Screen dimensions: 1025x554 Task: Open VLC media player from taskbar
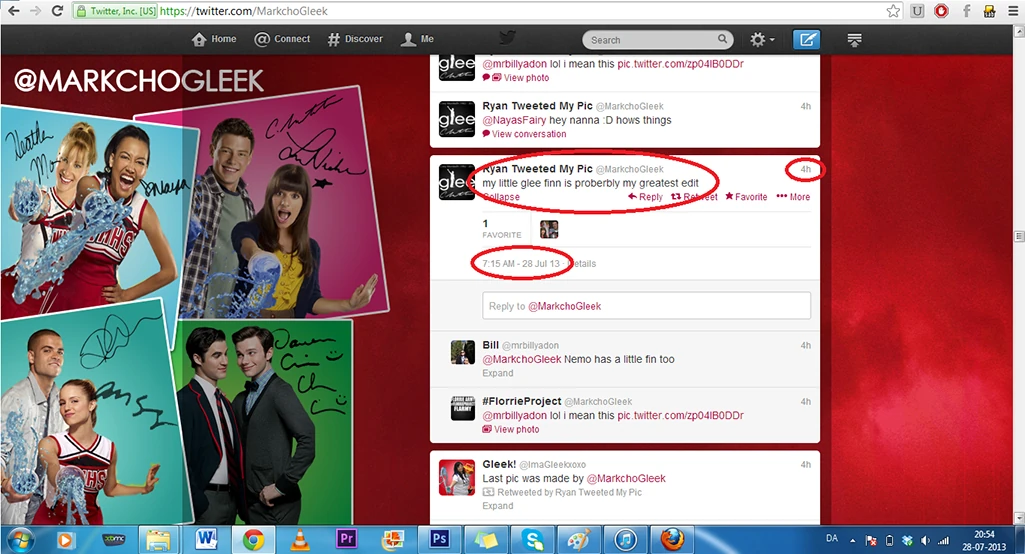(x=300, y=540)
